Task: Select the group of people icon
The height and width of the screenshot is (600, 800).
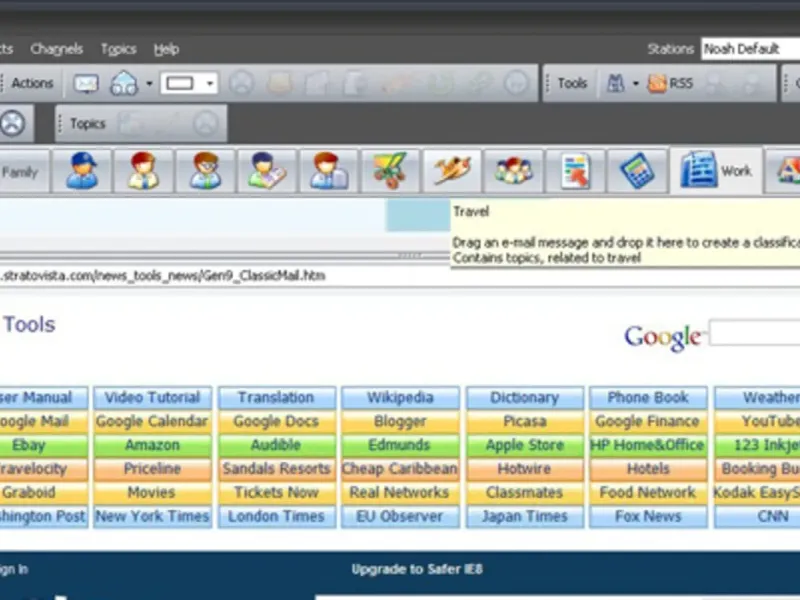Action: click(x=513, y=171)
